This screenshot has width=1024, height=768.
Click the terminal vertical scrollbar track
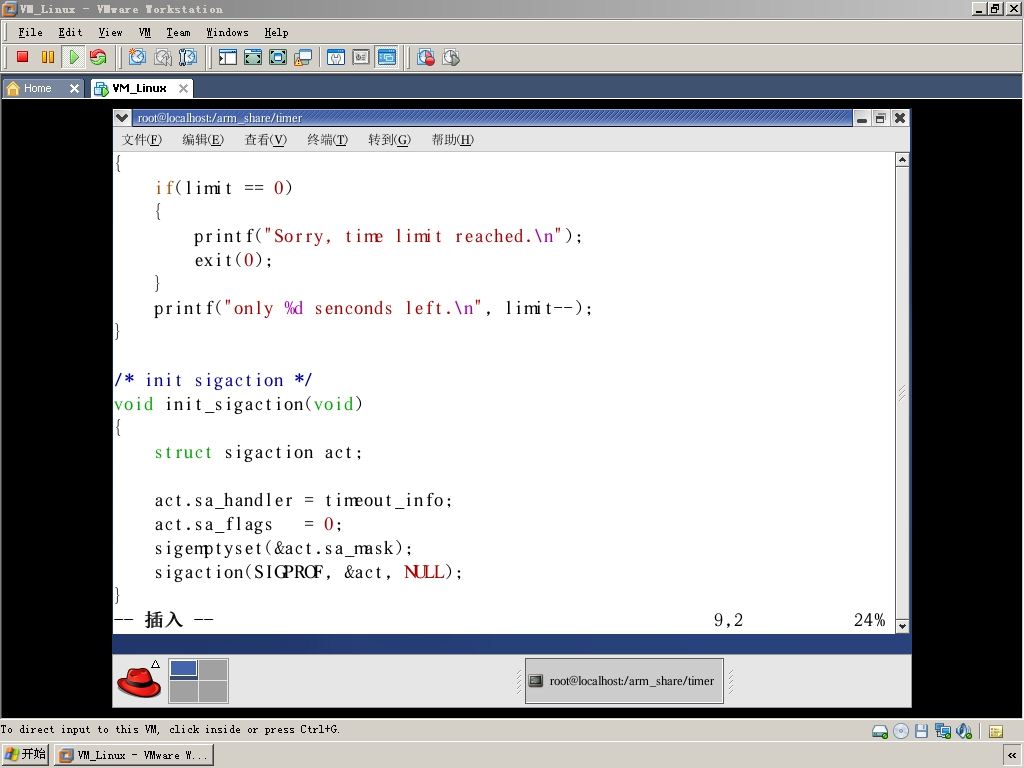click(902, 392)
